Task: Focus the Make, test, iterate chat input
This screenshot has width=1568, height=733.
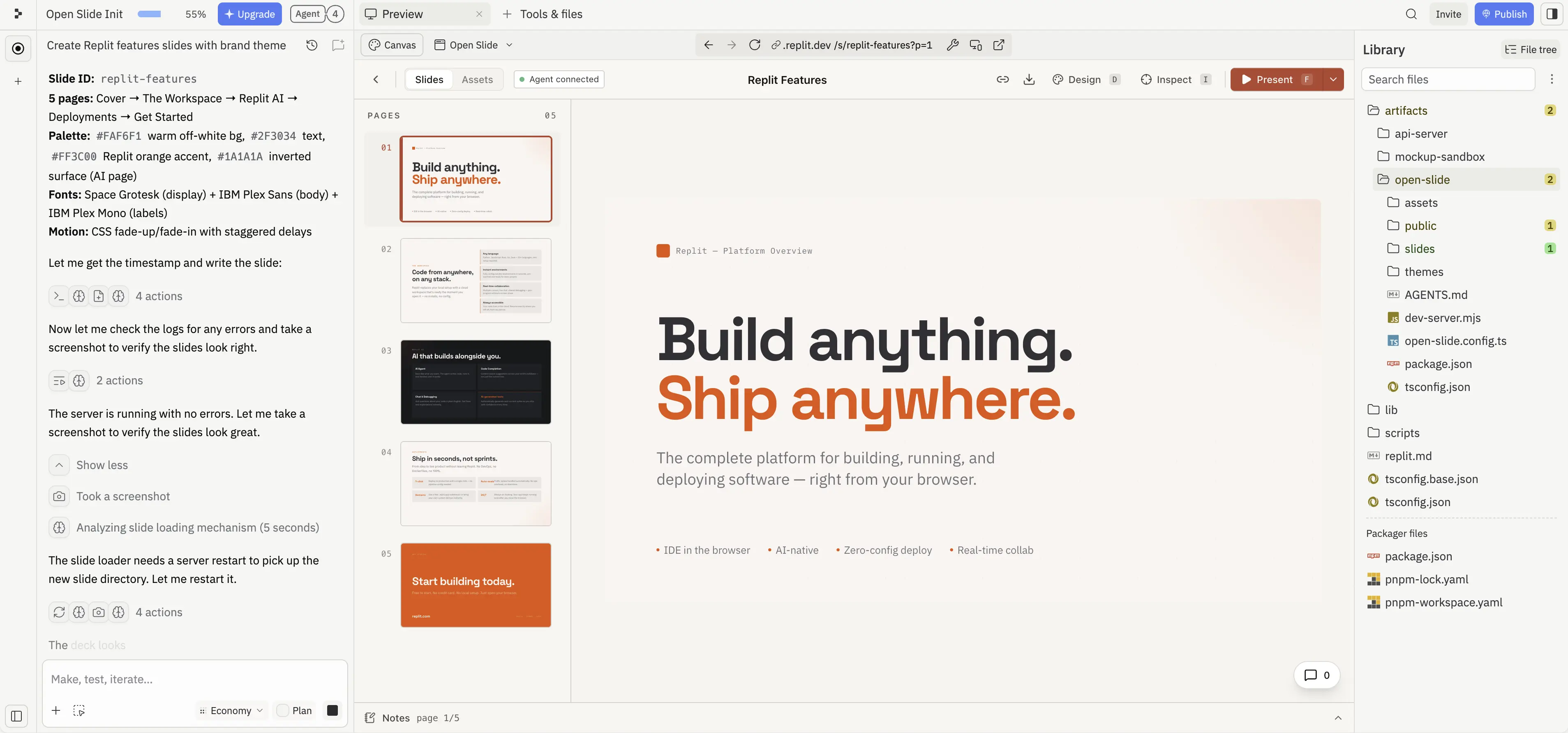Action: click(195, 680)
